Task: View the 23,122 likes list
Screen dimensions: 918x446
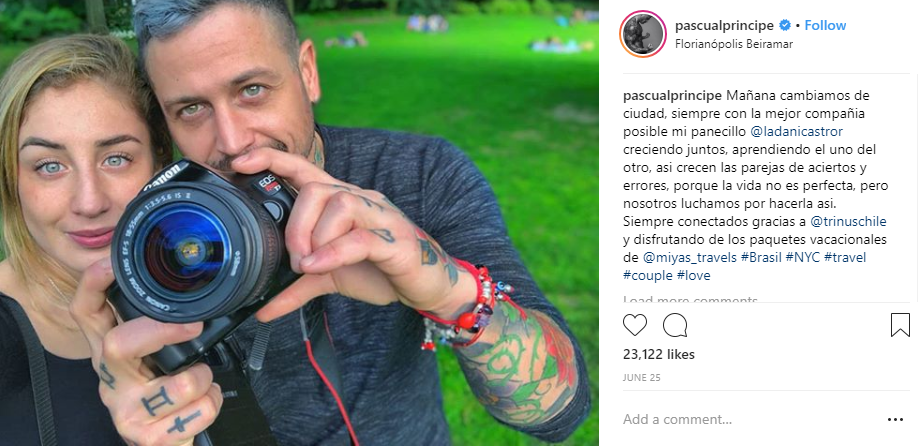Action: pos(659,354)
